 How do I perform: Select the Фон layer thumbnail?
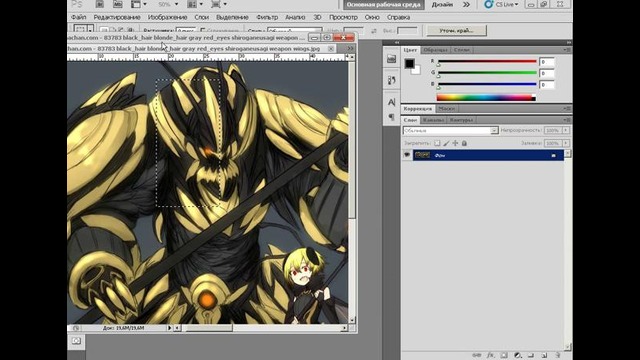click(x=422, y=155)
